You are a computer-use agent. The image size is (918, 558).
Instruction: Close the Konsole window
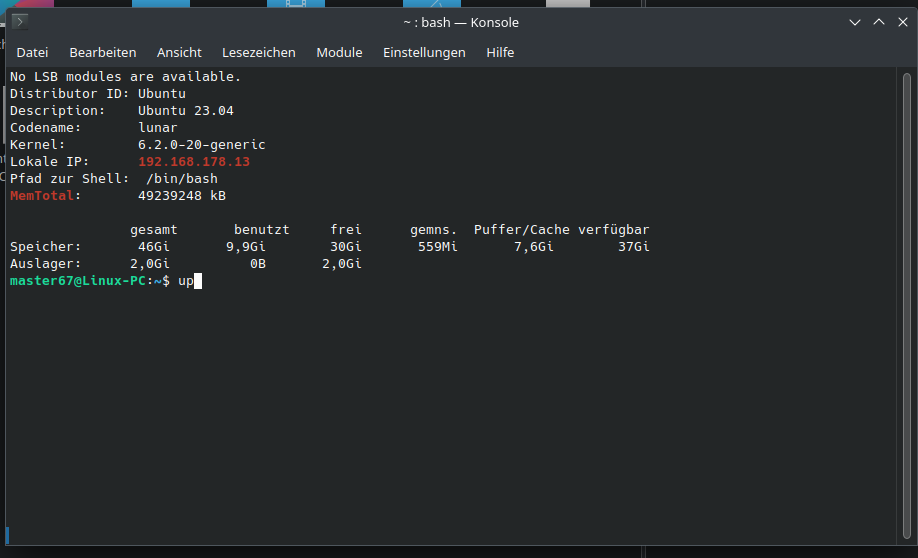[x=903, y=22]
